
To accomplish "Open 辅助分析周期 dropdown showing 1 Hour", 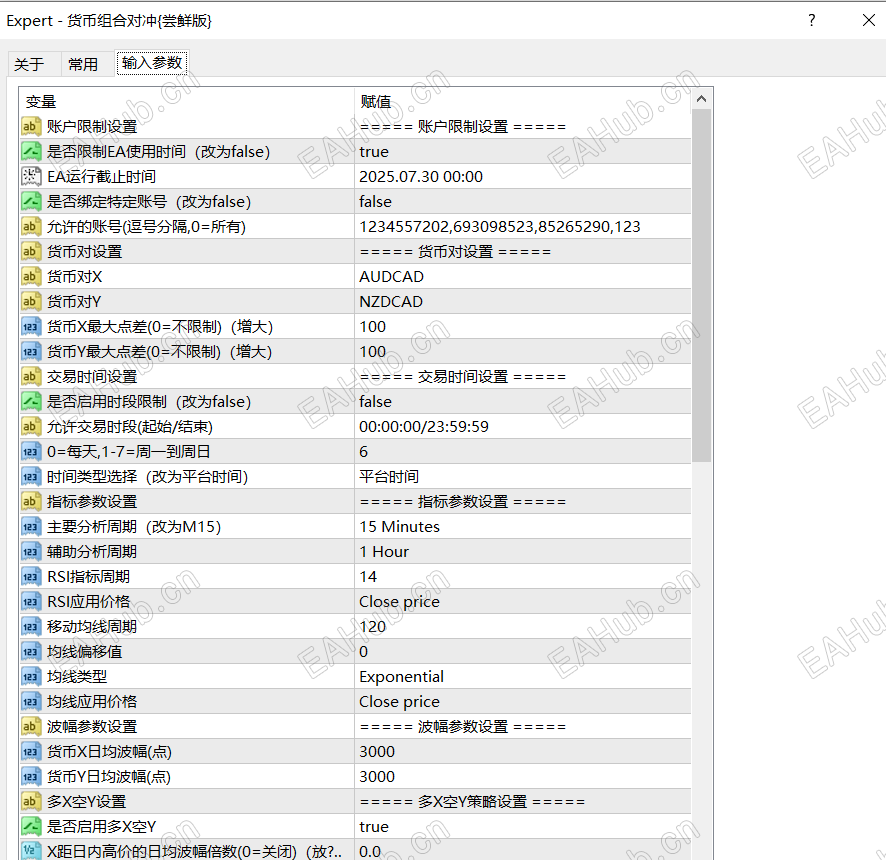I will click(523, 551).
